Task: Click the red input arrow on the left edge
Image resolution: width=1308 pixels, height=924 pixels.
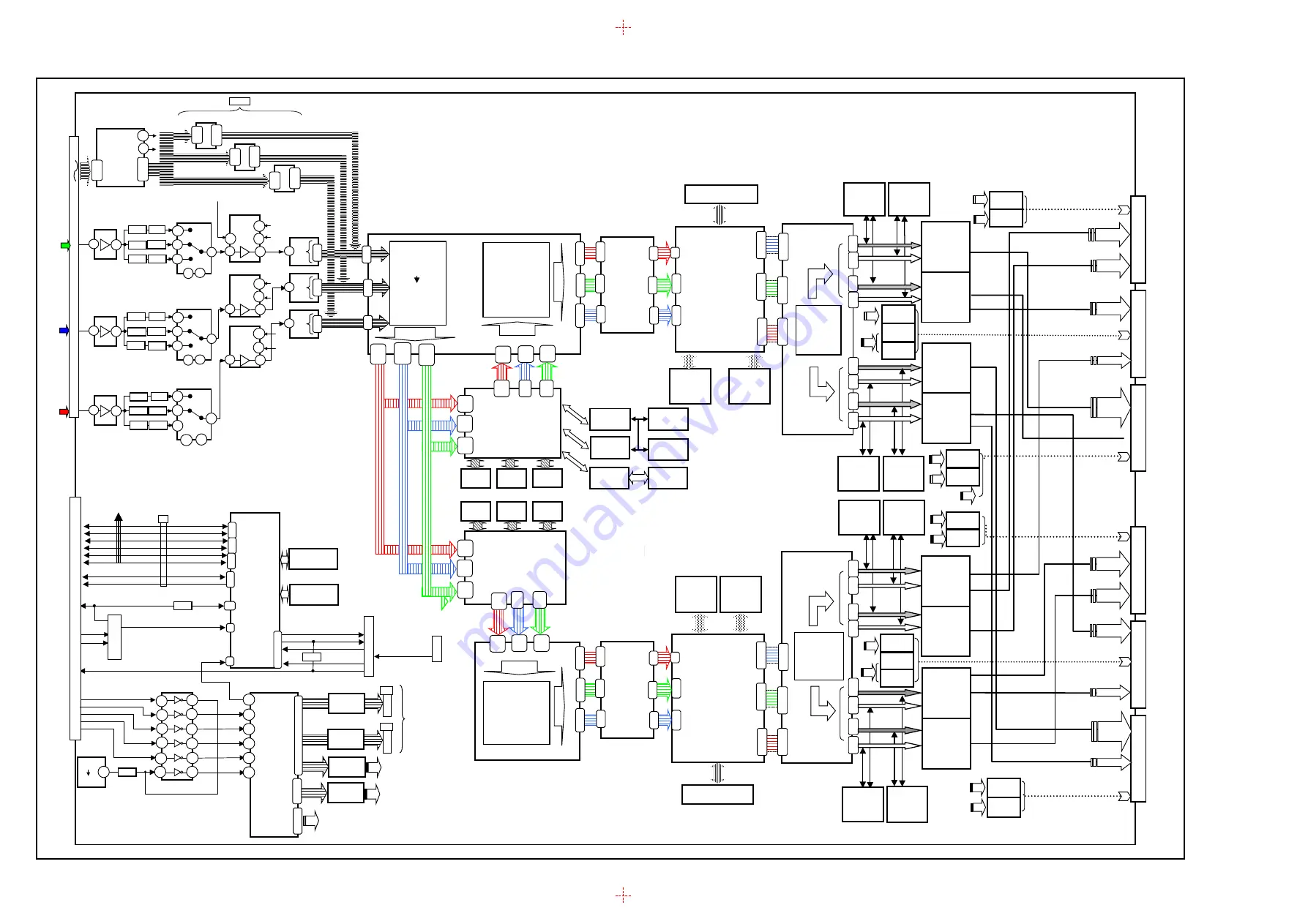Action: click(x=64, y=412)
